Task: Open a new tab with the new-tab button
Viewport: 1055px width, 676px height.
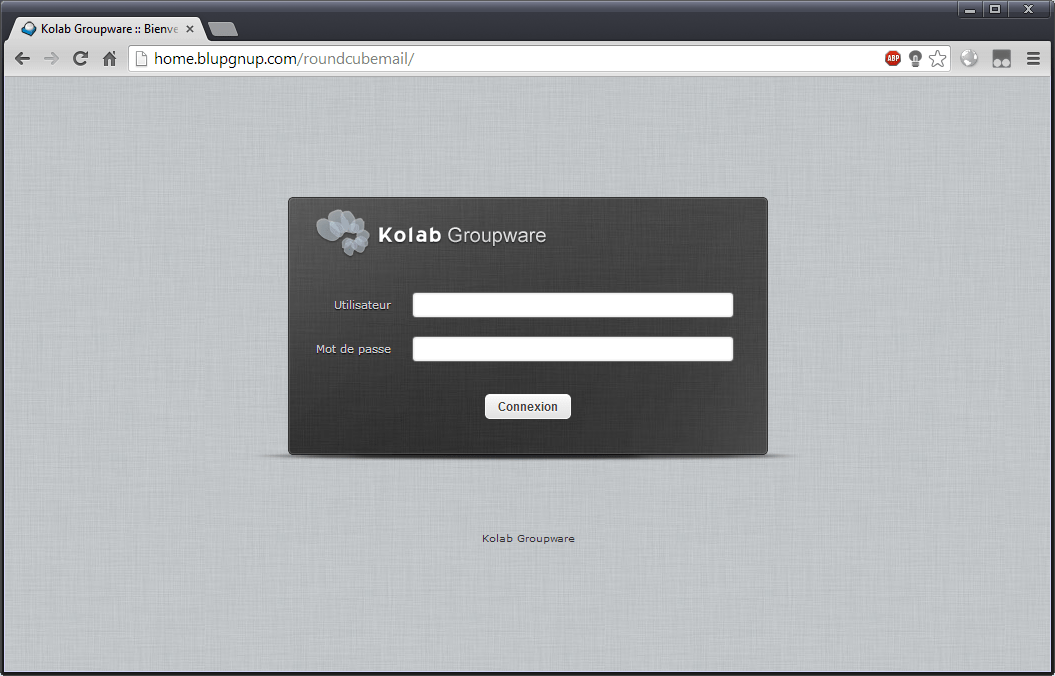Action: pyautogui.click(x=223, y=29)
